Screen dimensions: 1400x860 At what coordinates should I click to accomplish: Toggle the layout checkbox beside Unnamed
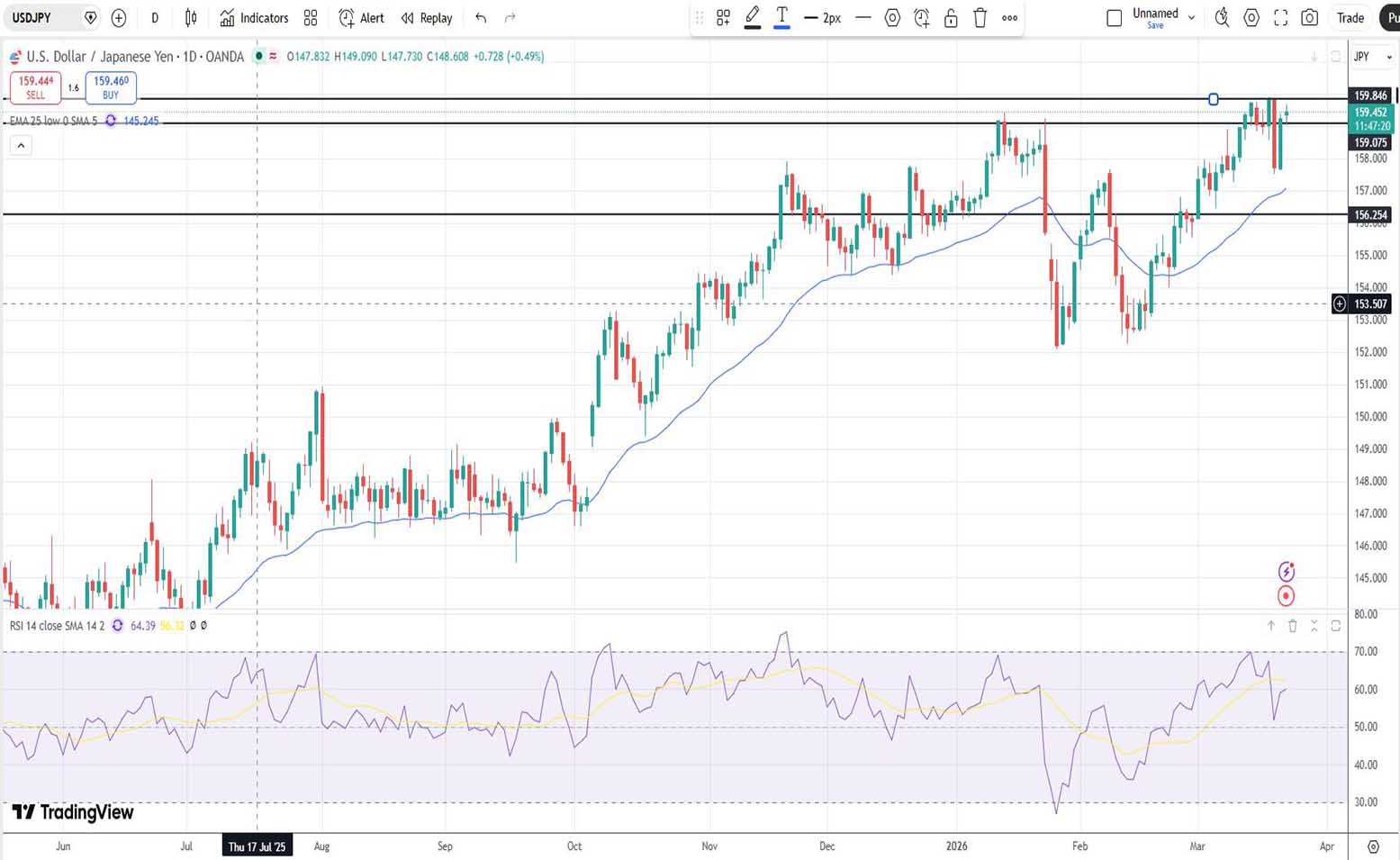pos(1114,18)
